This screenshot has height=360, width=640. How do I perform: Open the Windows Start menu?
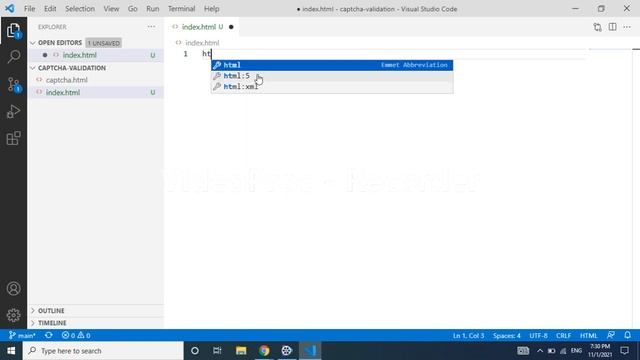(11, 351)
